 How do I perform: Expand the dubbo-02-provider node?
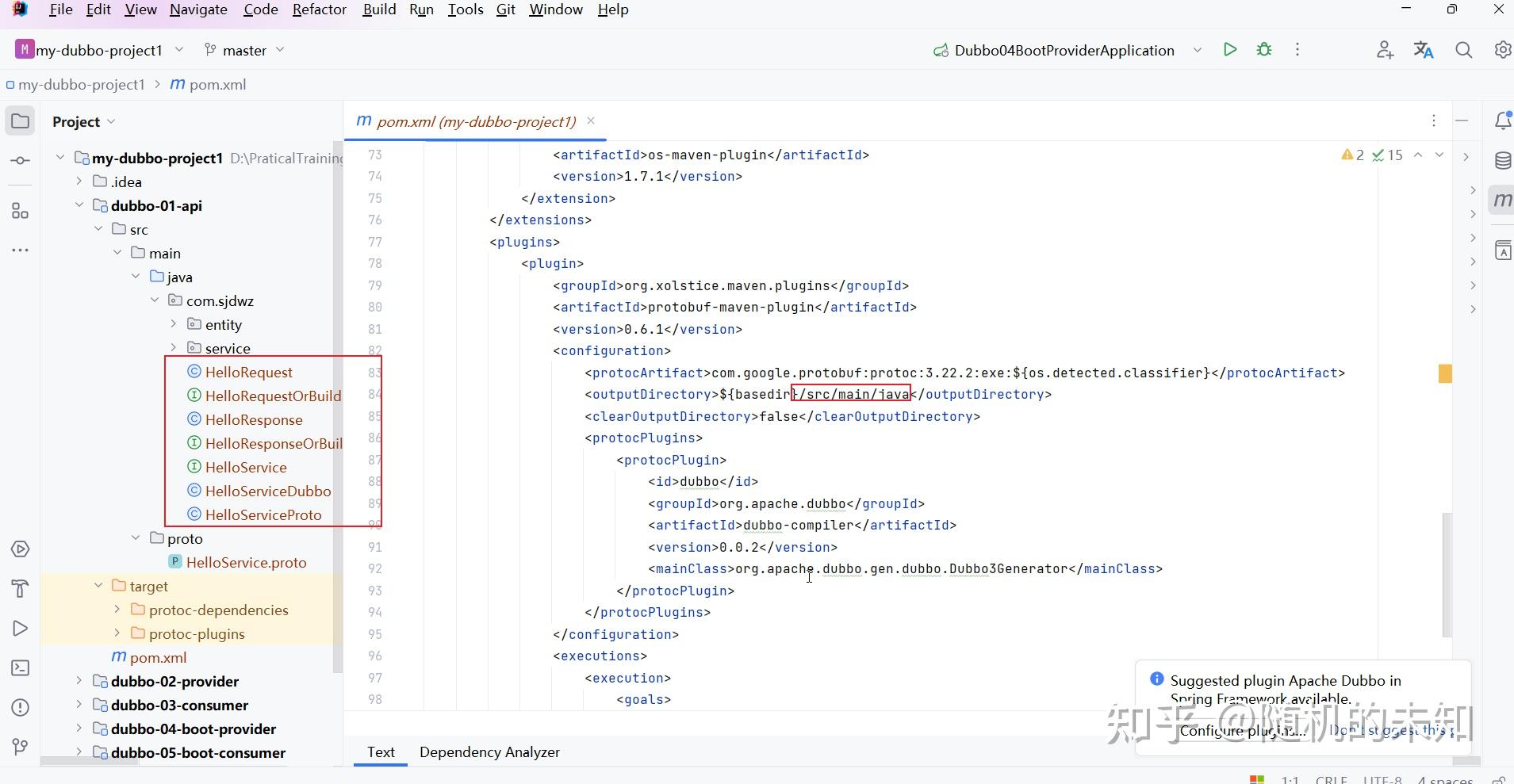coord(79,681)
